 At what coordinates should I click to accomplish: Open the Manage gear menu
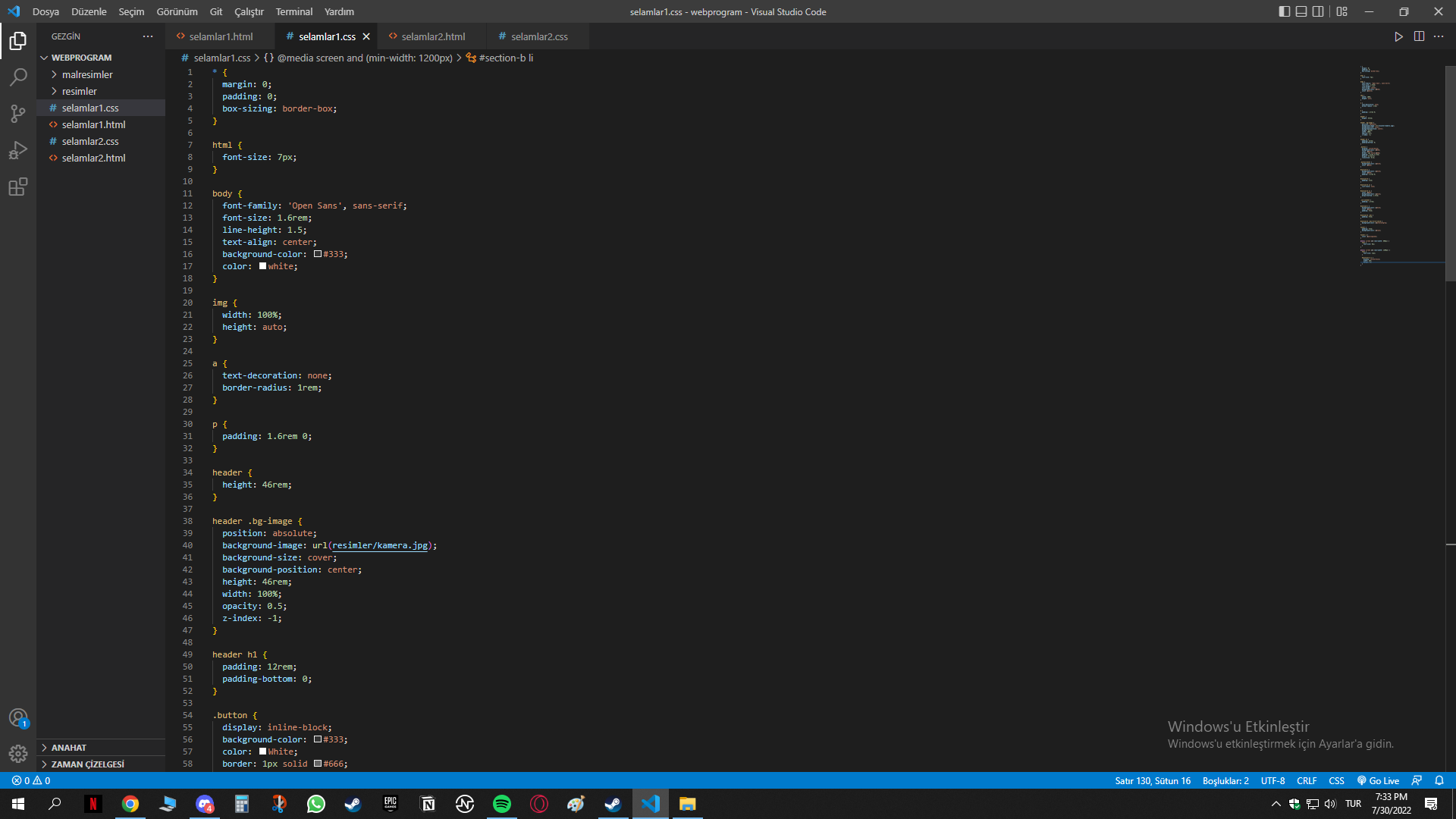coord(18,754)
